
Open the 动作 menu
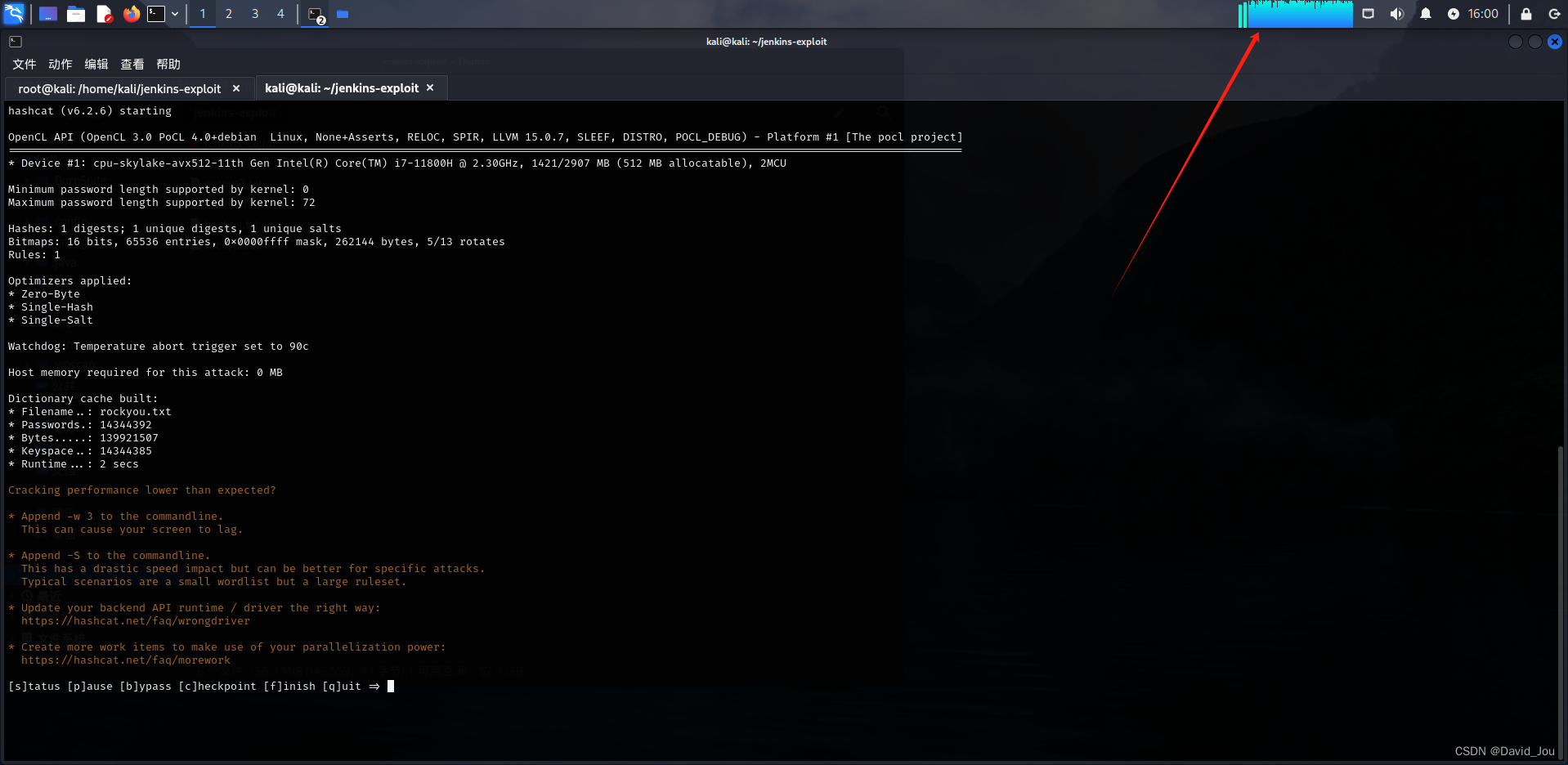tap(60, 64)
